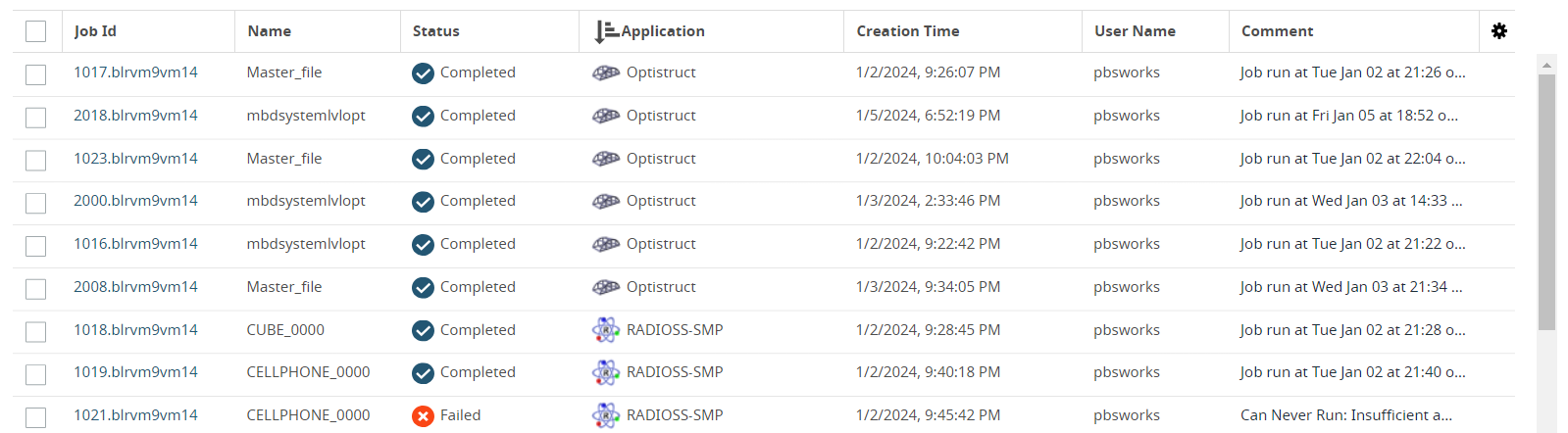Click Completed checkmark icon for job 2018
This screenshot has height=433, width=1568.
click(x=423, y=116)
